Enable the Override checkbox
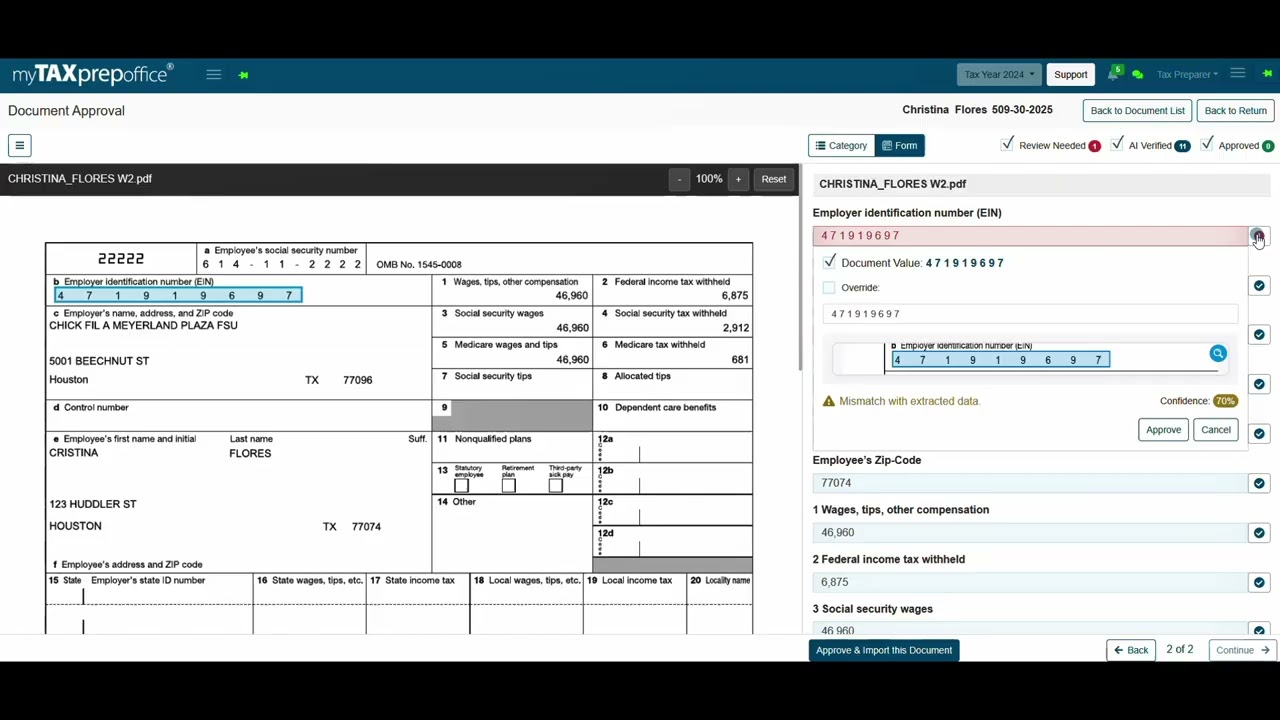1280x720 pixels. (x=829, y=288)
